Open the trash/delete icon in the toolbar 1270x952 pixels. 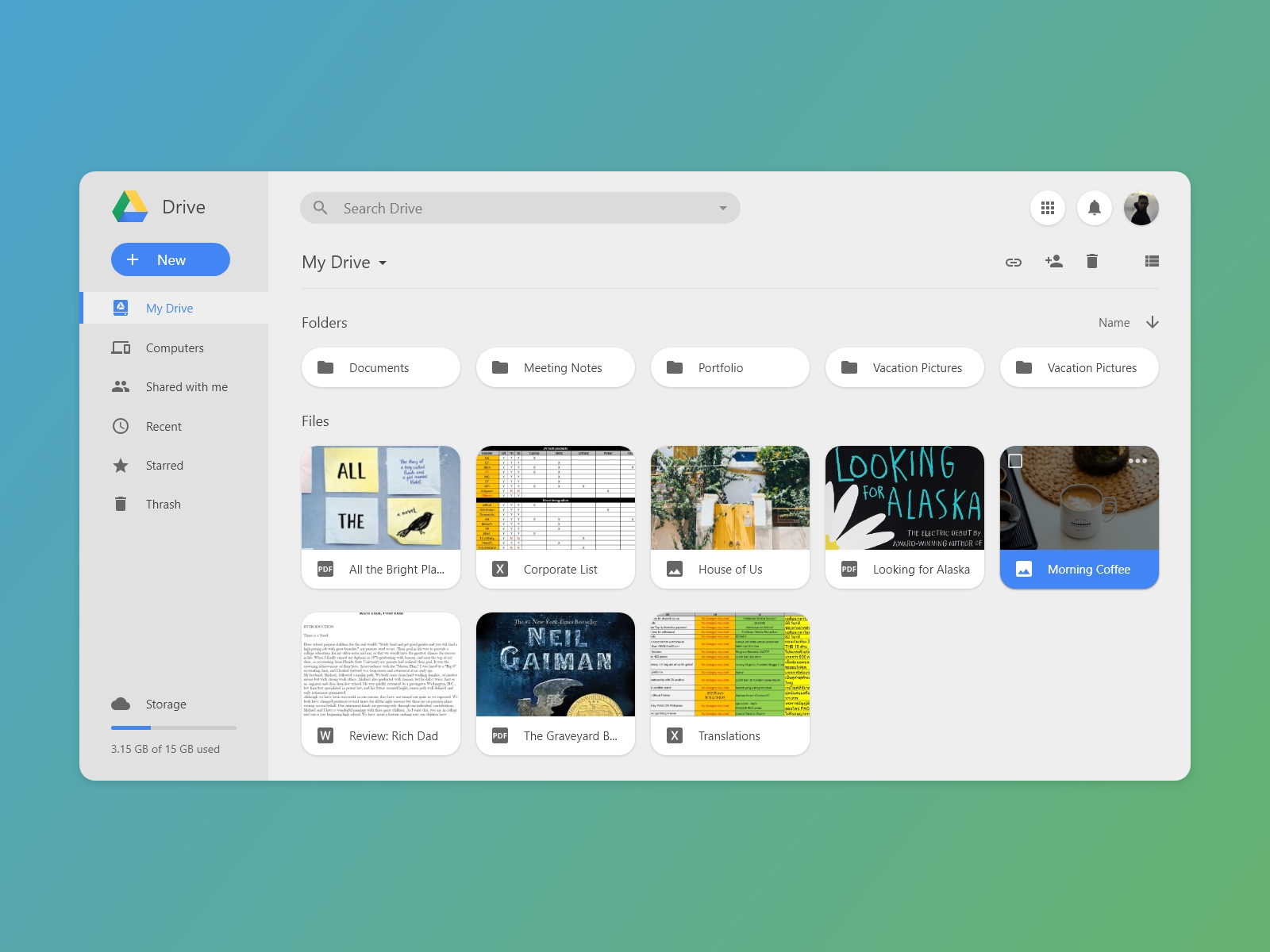click(x=1092, y=261)
